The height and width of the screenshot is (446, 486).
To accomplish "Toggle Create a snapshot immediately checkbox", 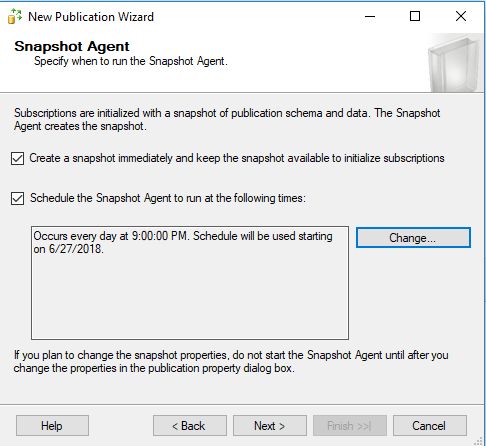I will click(17, 159).
